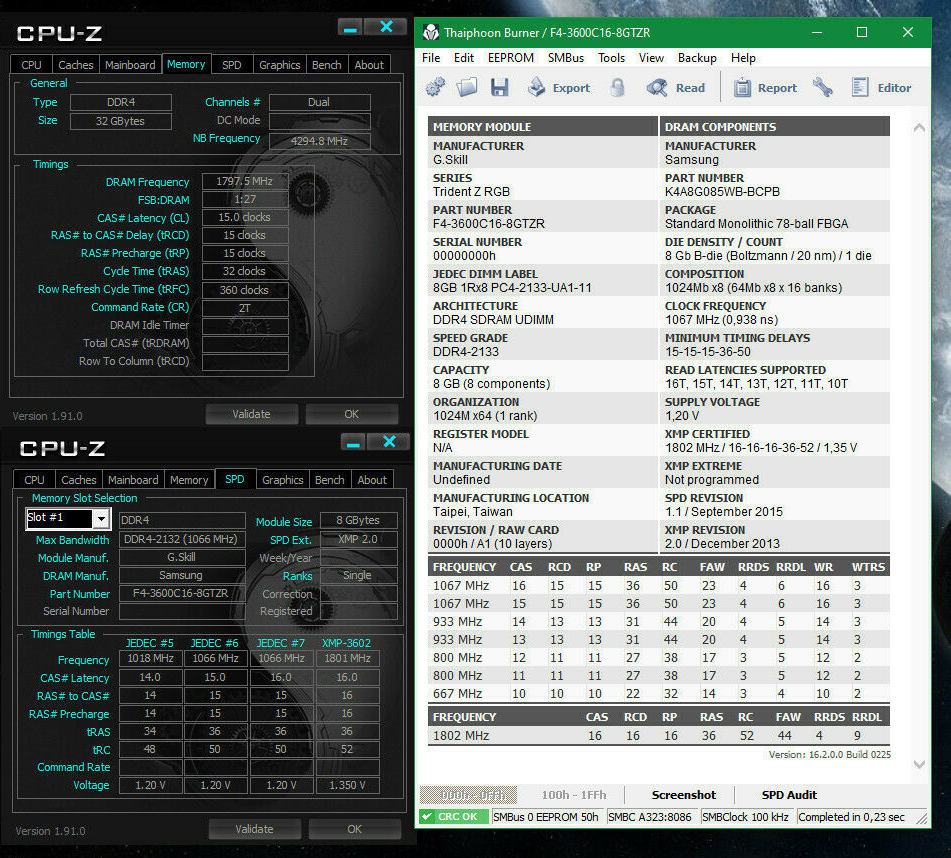Click Validate in the bottom CPU-Z SPD window
951x858 pixels.
point(255,829)
